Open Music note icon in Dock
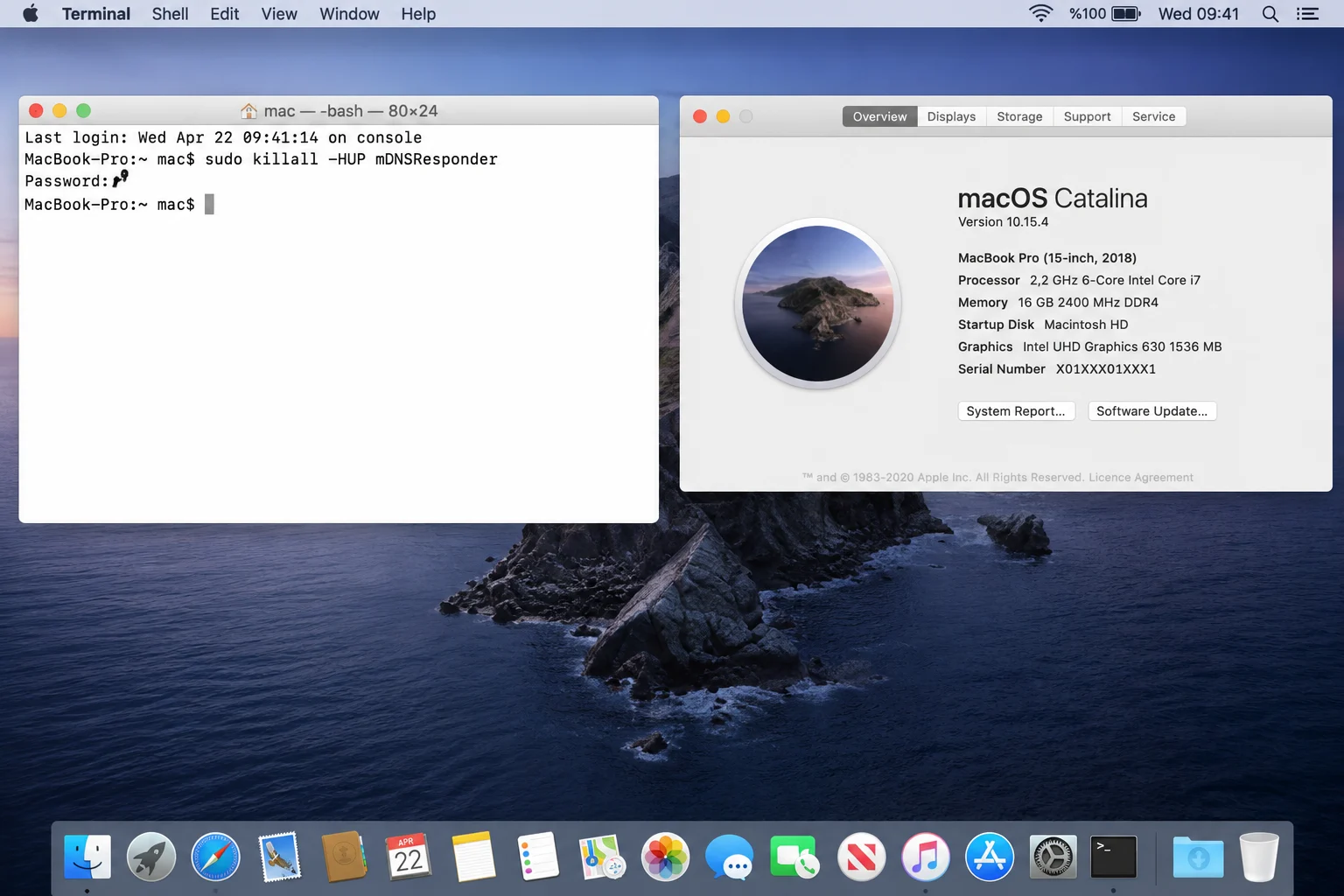This screenshot has height=896, width=1344. click(x=925, y=857)
